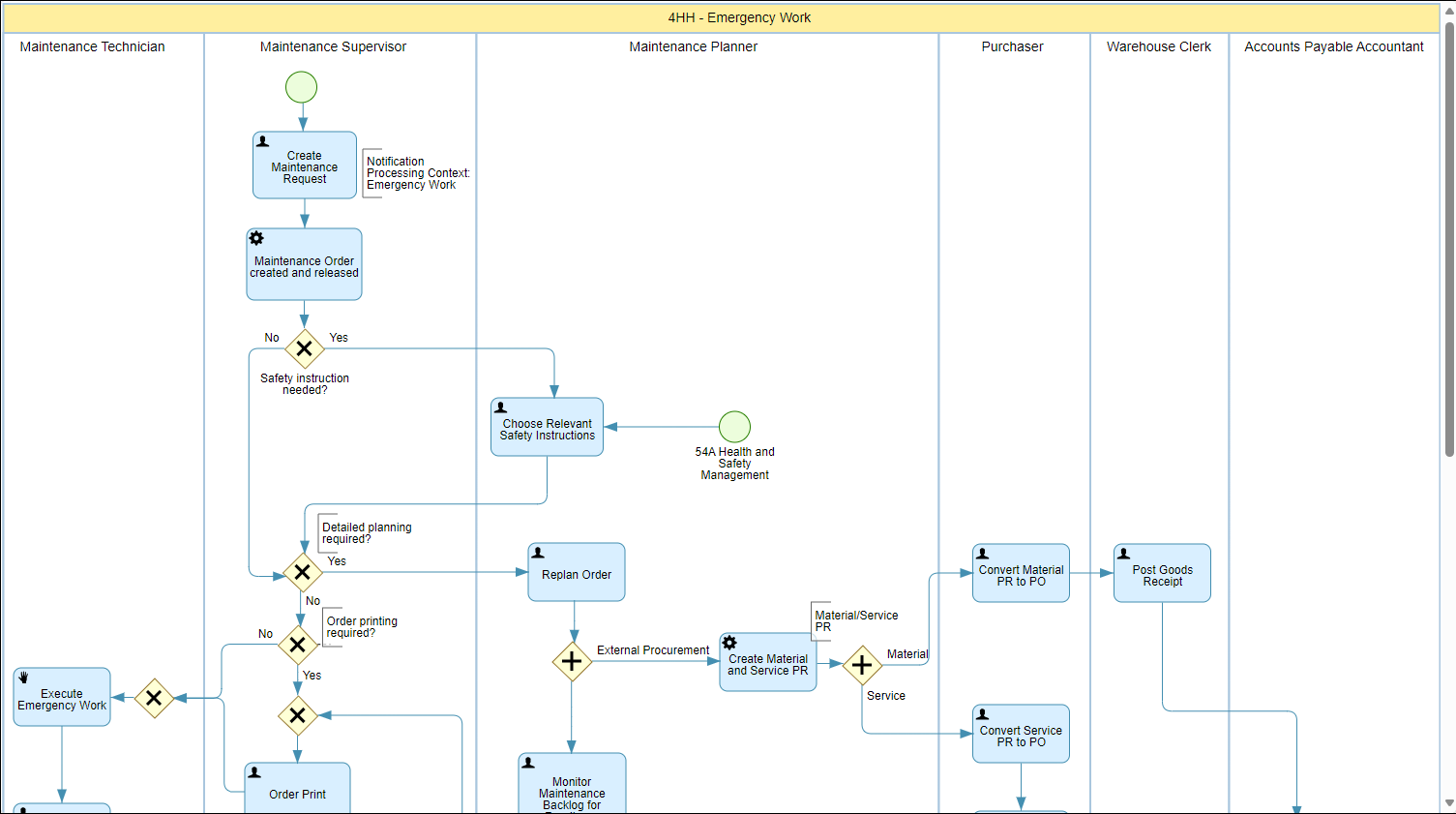
Task: Select the Detailed planning required gateway diamond
Action: (303, 572)
